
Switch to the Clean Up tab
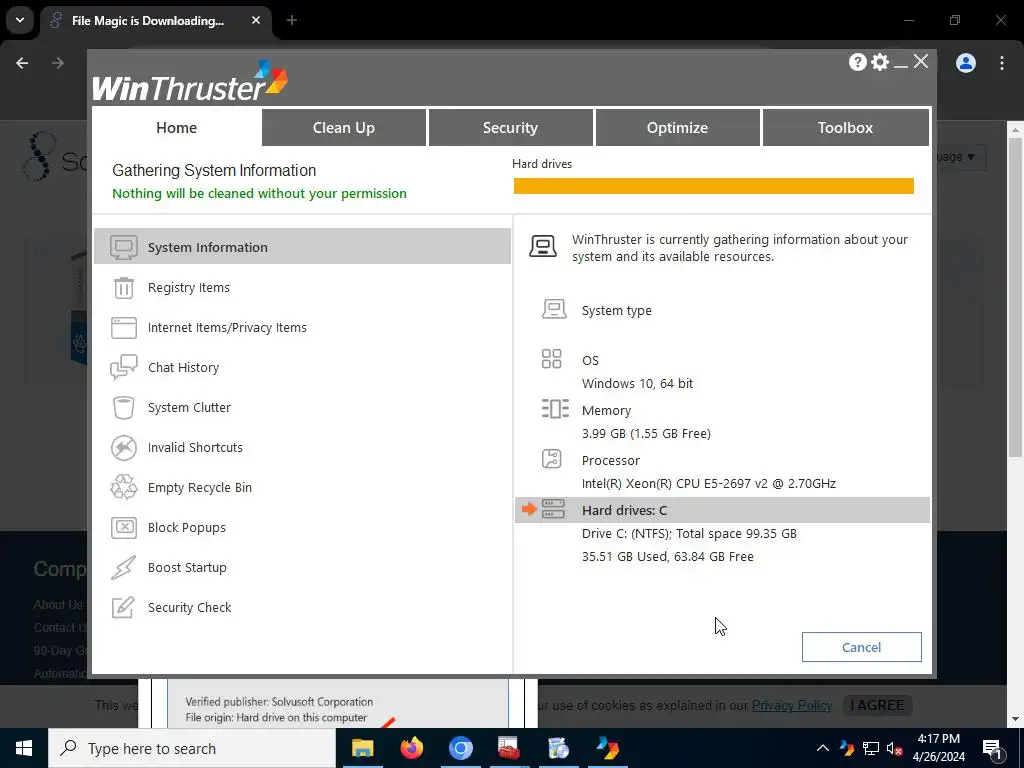tap(344, 127)
